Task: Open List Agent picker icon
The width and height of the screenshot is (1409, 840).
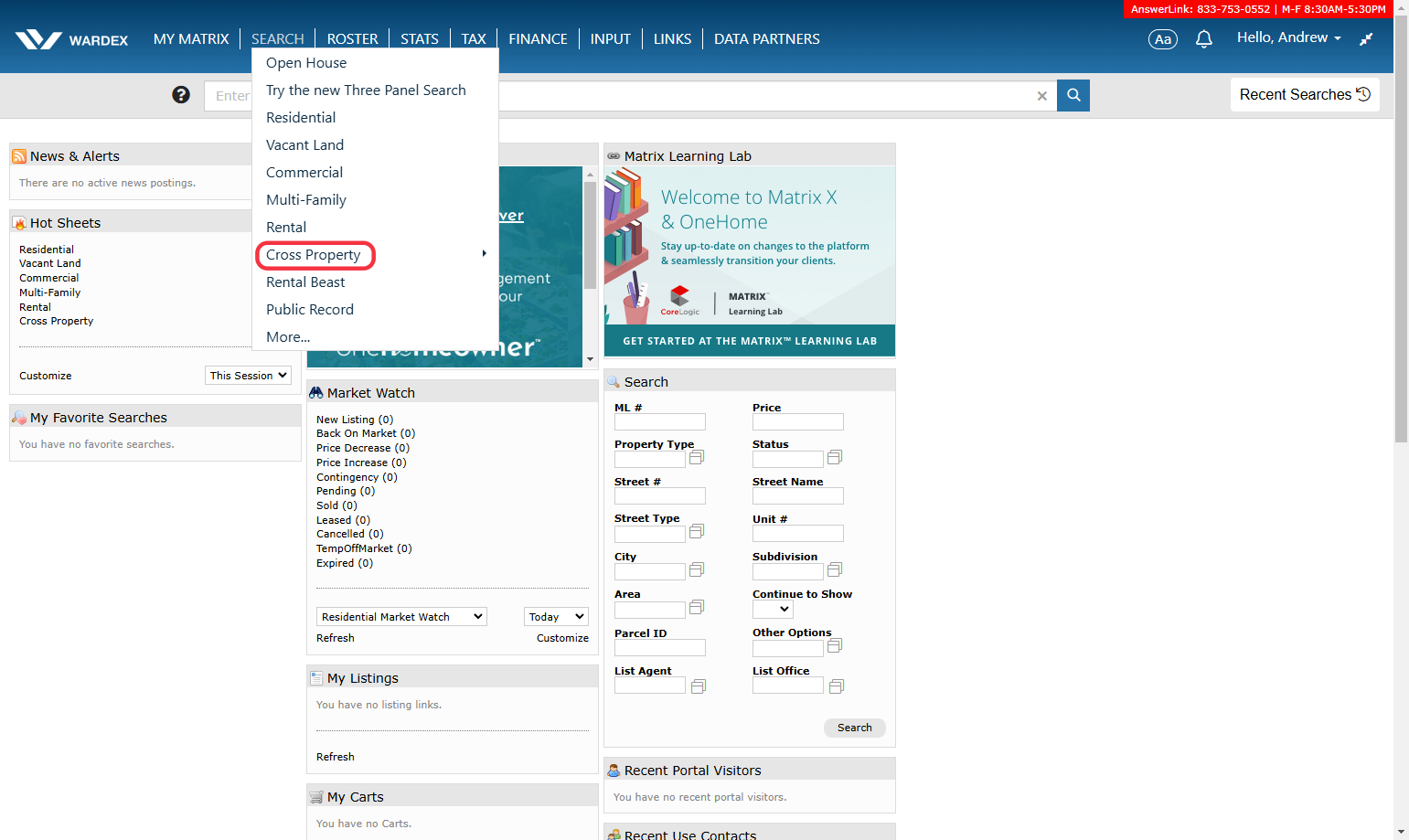Action: tap(699, 686)
